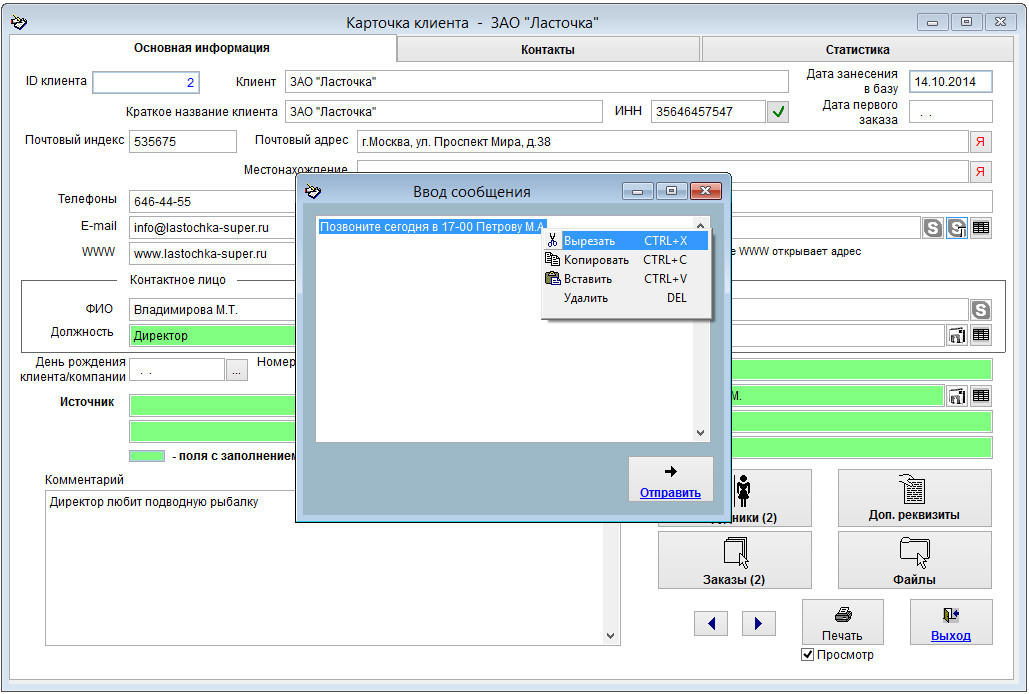Viewport: 1029px width, 694px height.
Task: Click the E-mail field
Action: (213, 228)
